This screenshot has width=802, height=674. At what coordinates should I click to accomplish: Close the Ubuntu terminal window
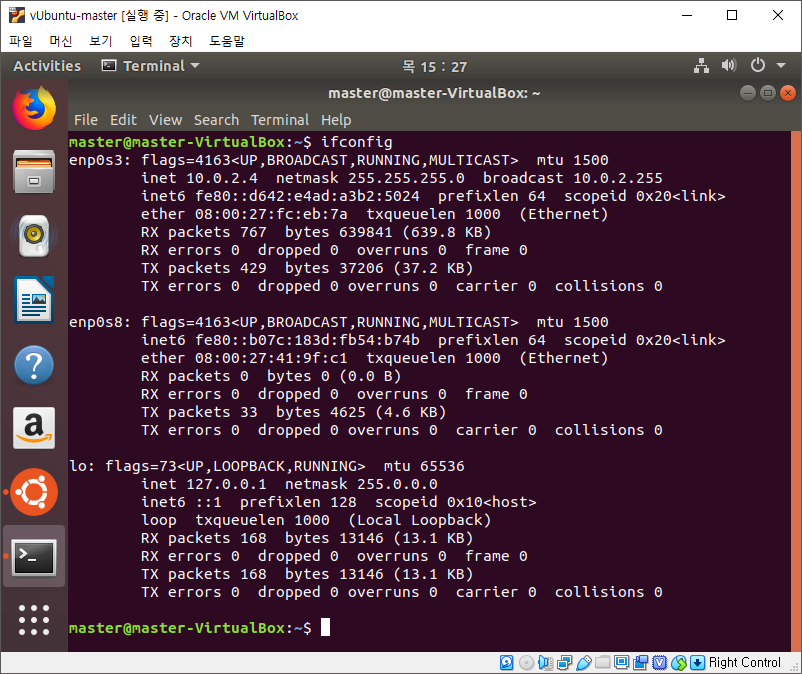click(788, 93)
